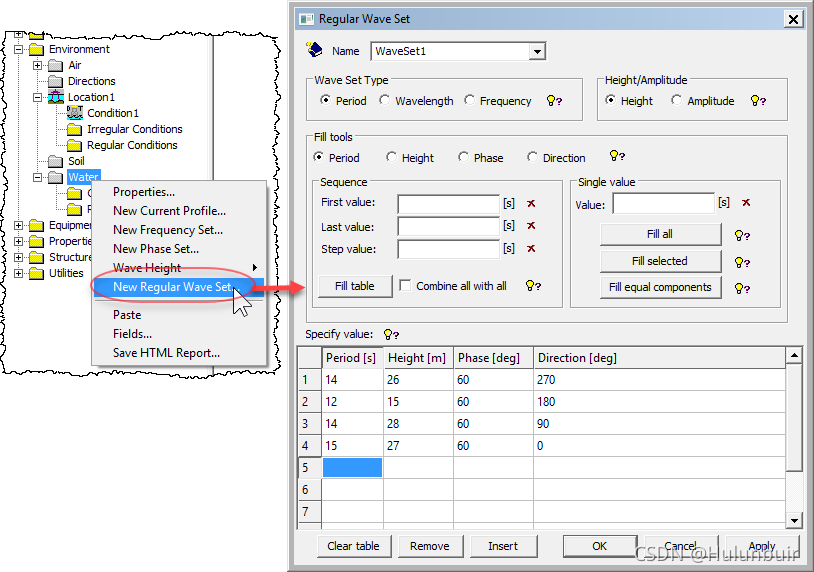Select Height fill tool radio
Image resolution: width=814 pixels, height=572 pixels.
[x=391, y=157]
